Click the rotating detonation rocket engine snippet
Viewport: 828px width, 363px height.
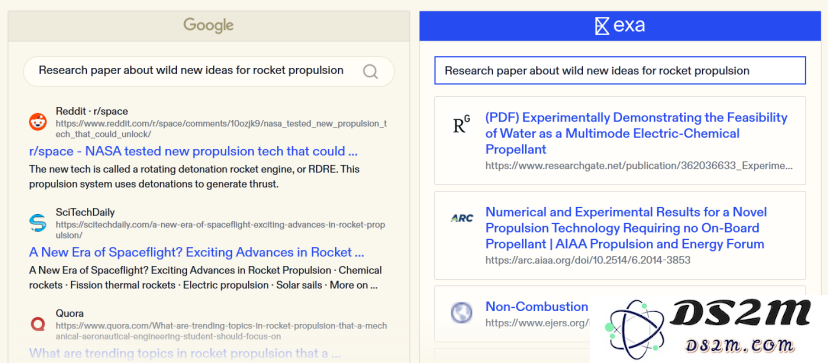coord(194,177)
